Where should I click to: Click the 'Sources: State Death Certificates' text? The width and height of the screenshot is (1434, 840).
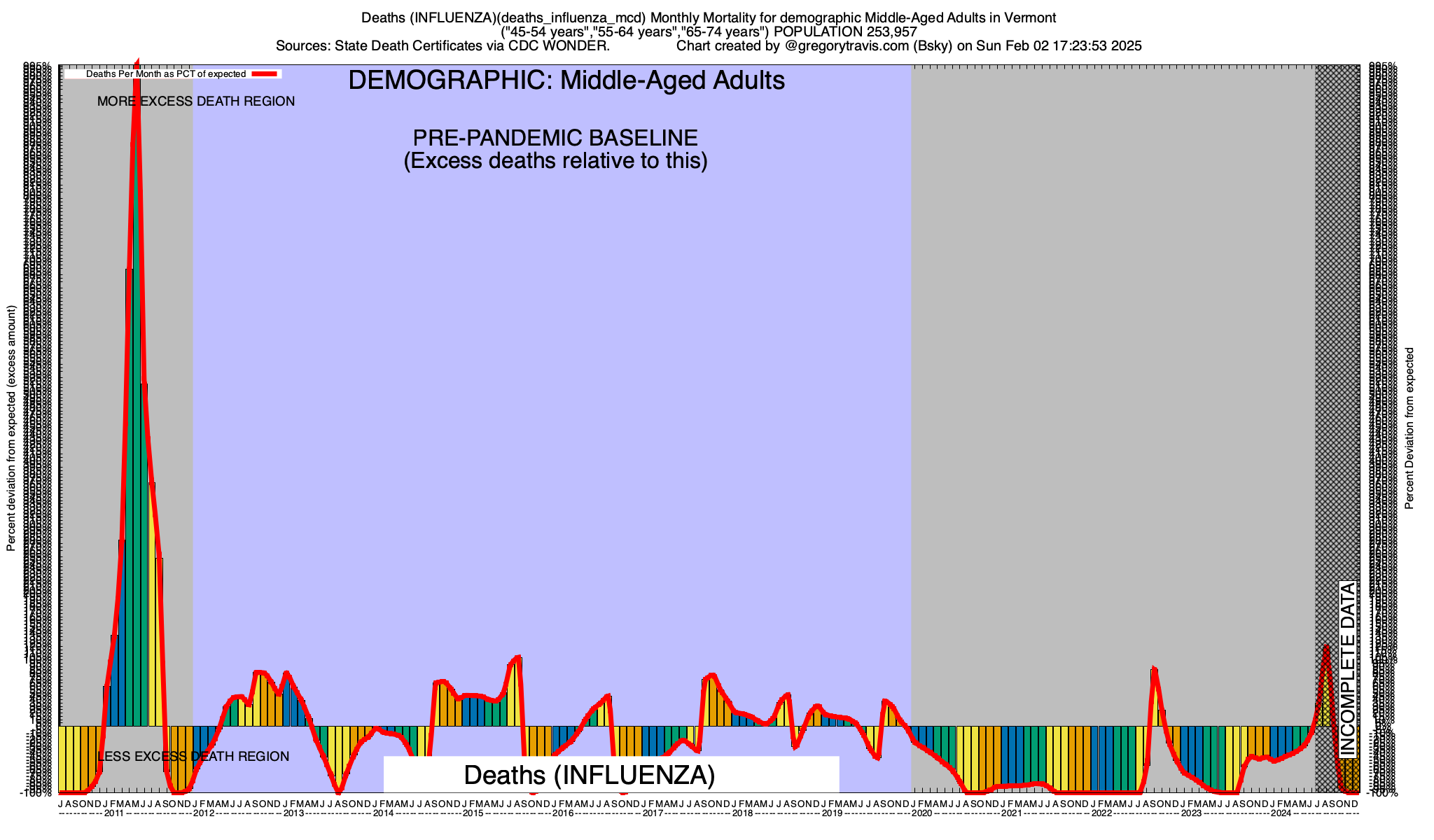point(443,46)
